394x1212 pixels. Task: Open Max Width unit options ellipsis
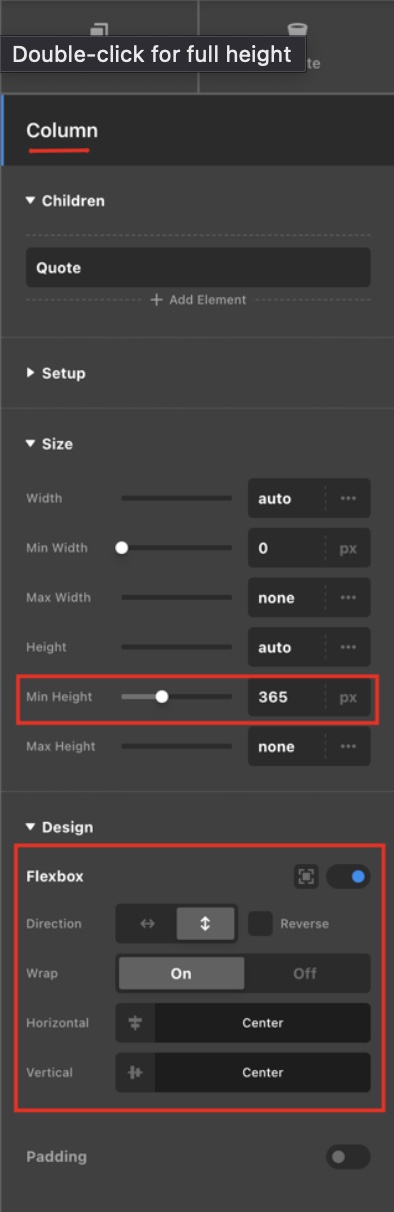coord(348,598)
